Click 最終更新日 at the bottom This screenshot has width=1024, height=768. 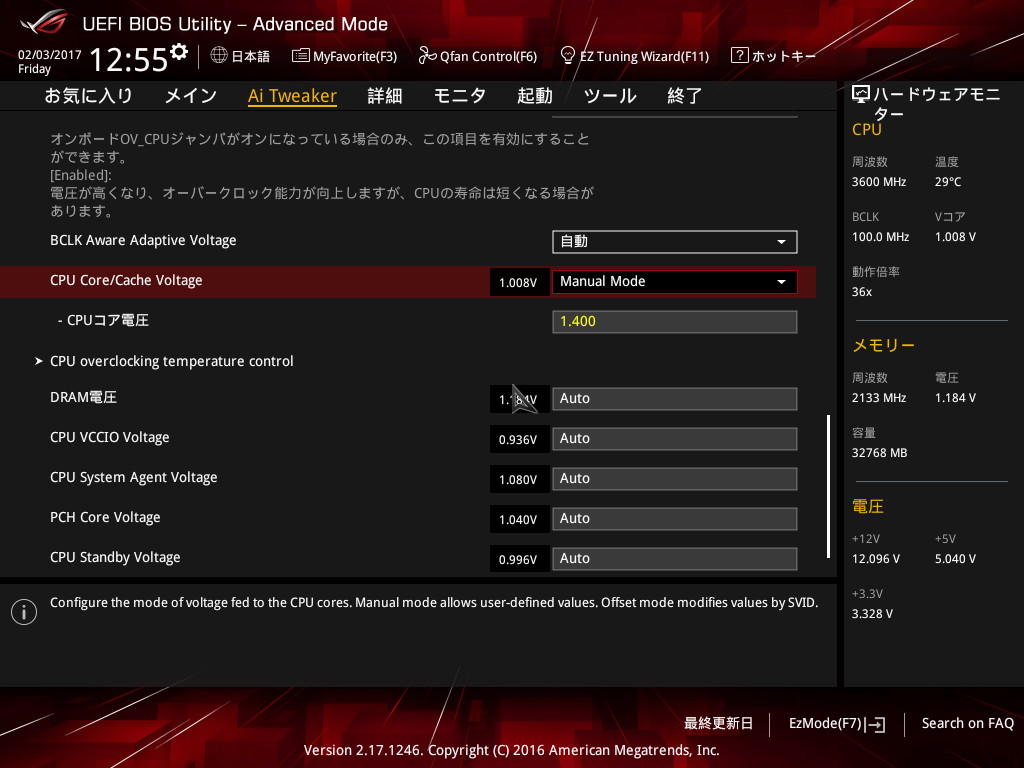[x=718, y=724]
